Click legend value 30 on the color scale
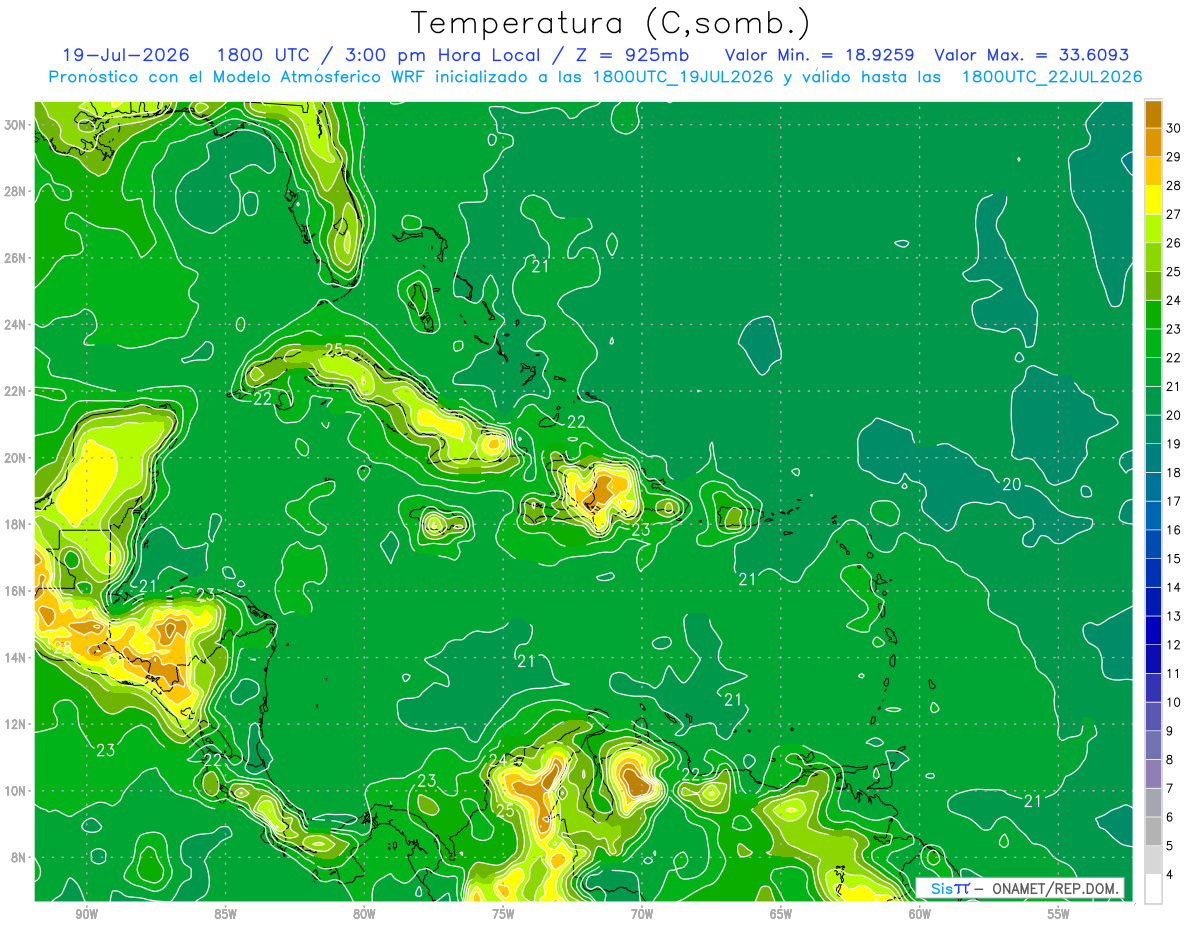This screenshot has height=927, width=1200. pyautogui.click(x=1174, y=128)
